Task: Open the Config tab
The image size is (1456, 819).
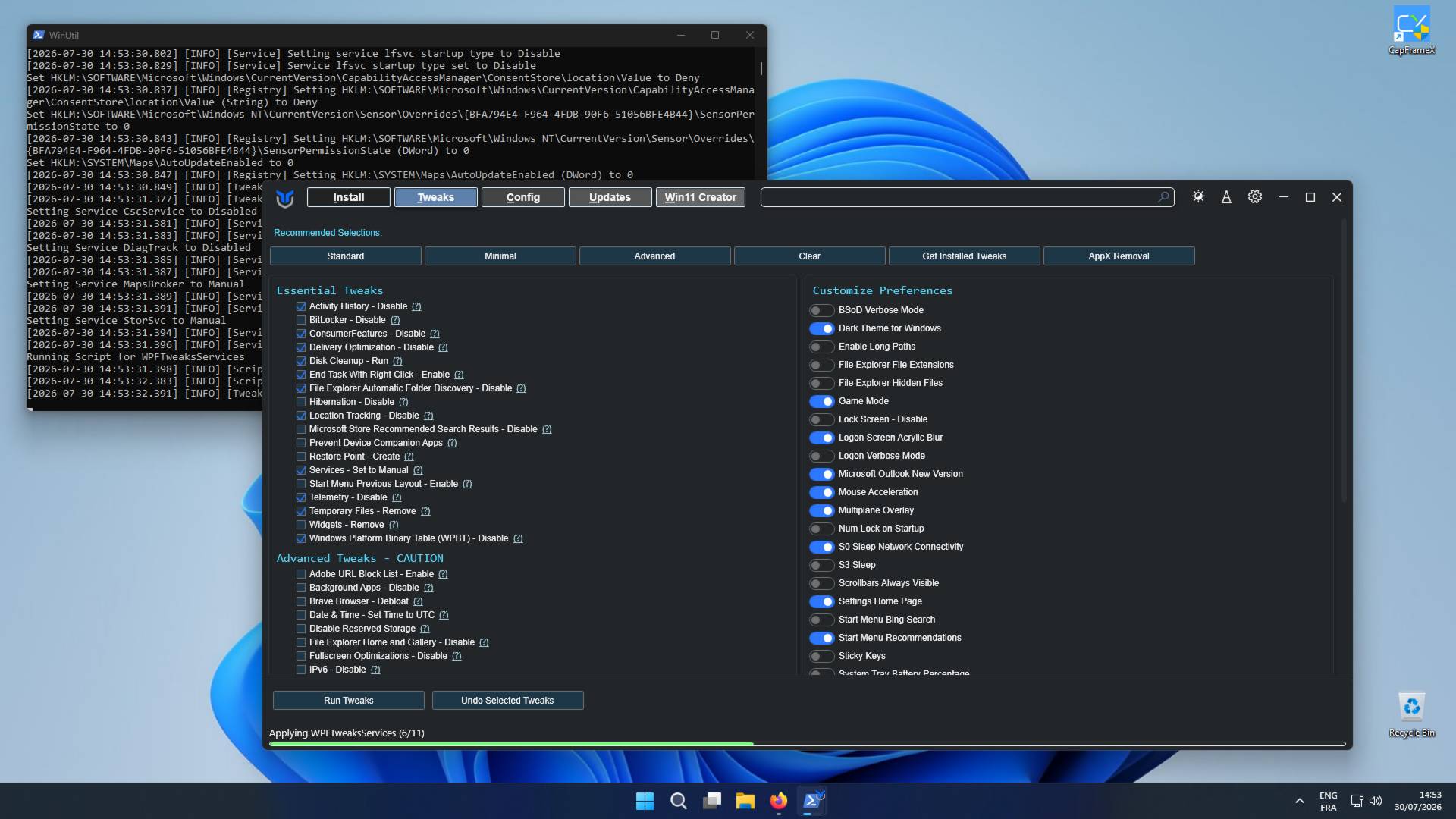Action: click(x=523, y=197)
